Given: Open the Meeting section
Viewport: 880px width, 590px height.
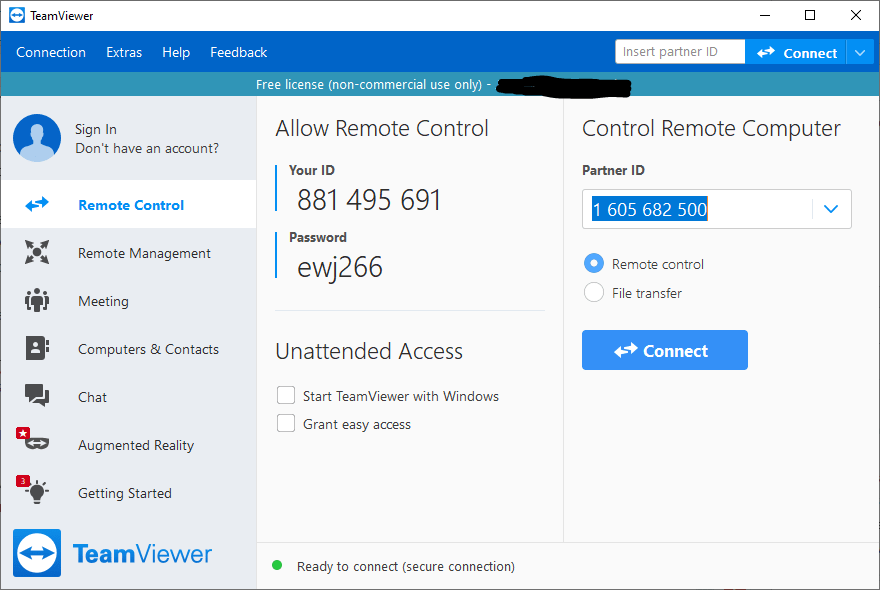Looking at the screenshot, I should click(129, 301).
